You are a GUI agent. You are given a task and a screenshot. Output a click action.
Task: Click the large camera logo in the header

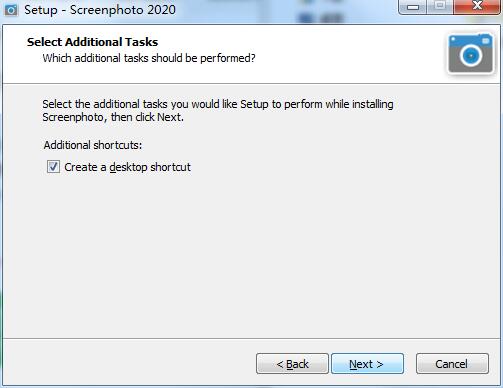pyautogui.click(x=470, y=53)
